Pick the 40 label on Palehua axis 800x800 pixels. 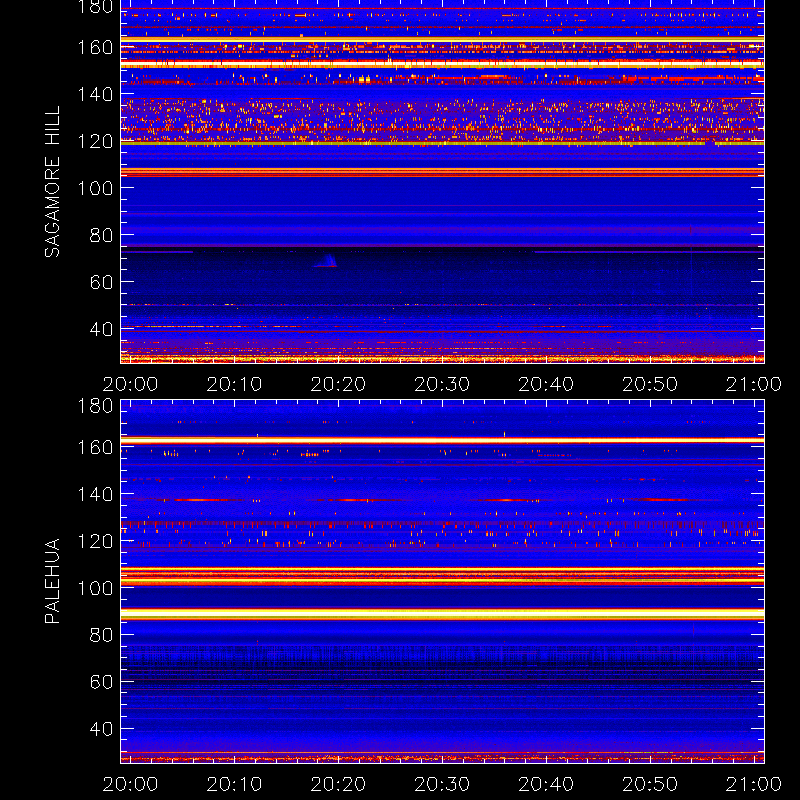point(101,729)
